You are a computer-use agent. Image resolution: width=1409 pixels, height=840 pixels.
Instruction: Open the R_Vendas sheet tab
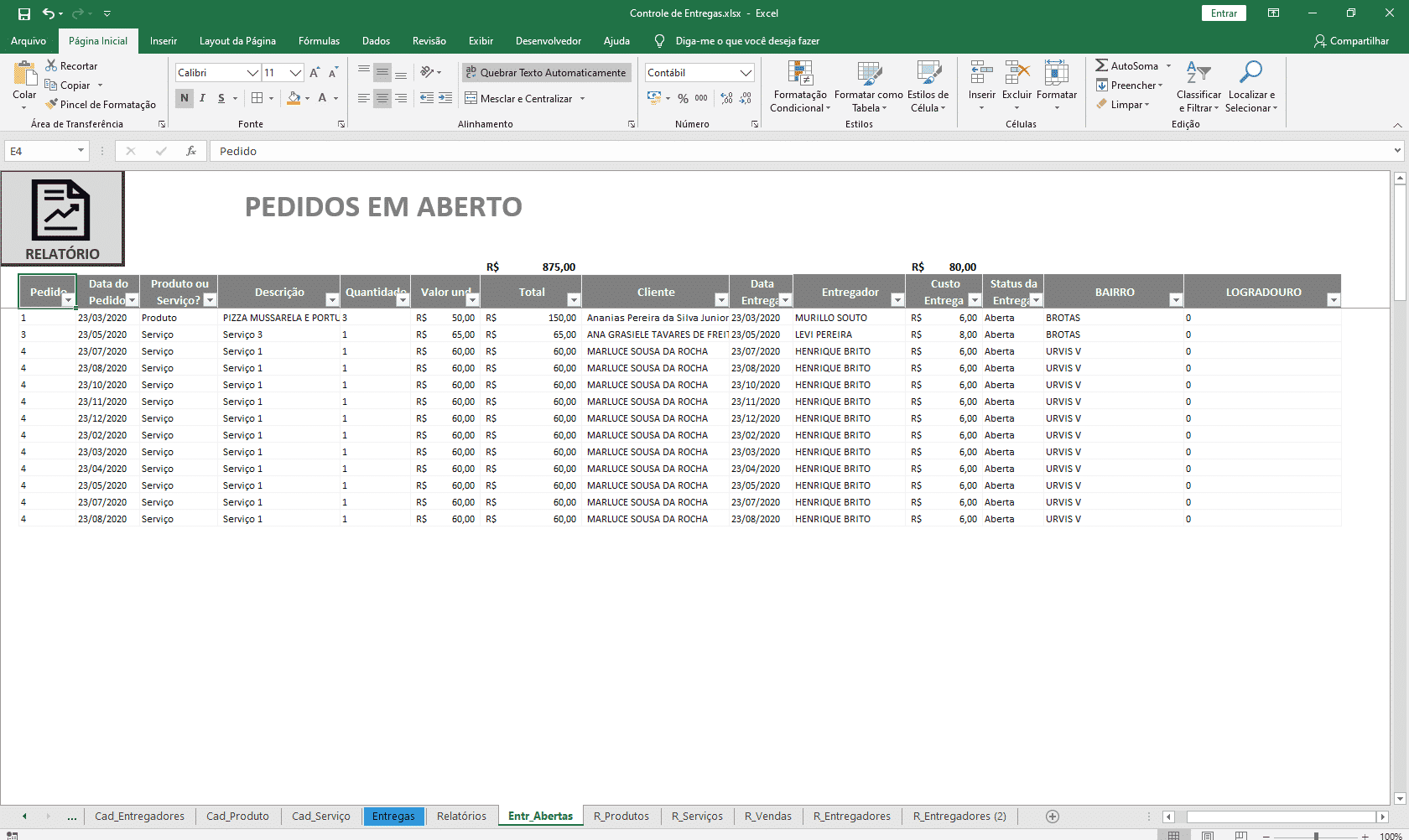pos(767,816)
